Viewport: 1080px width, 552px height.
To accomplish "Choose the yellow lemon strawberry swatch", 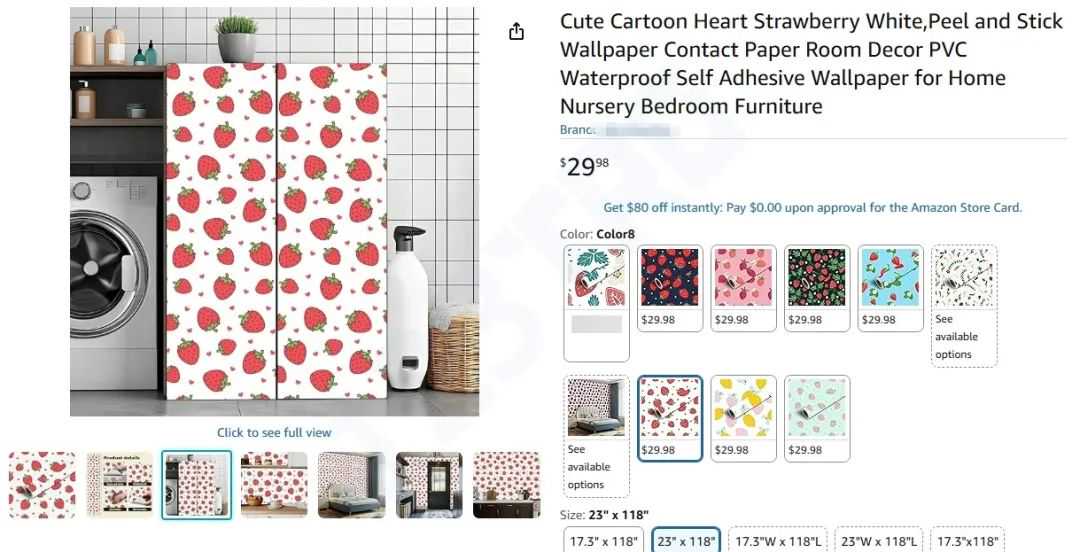I will pos(743,418).
